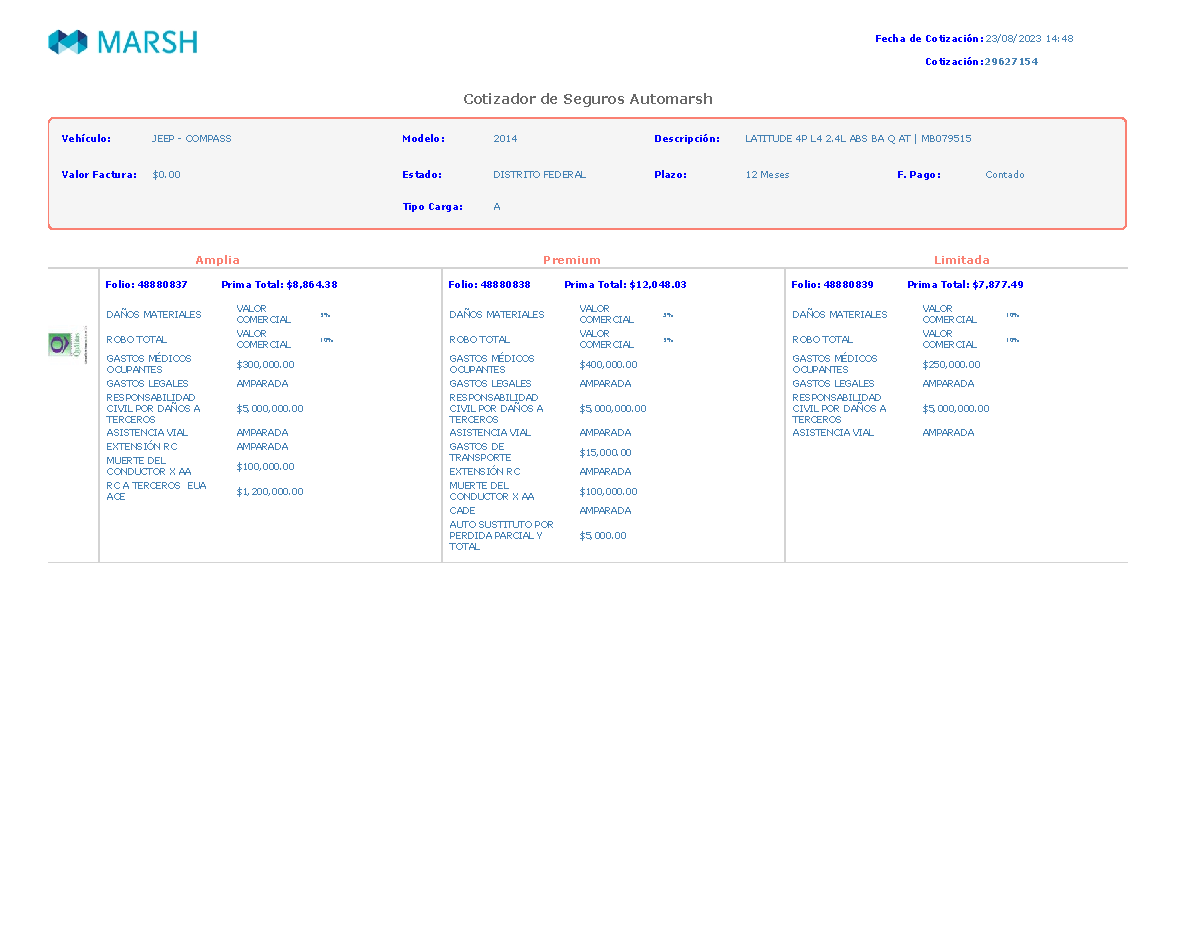
Task: Click Prima Total $8,864.38
Action: (279, 285)
